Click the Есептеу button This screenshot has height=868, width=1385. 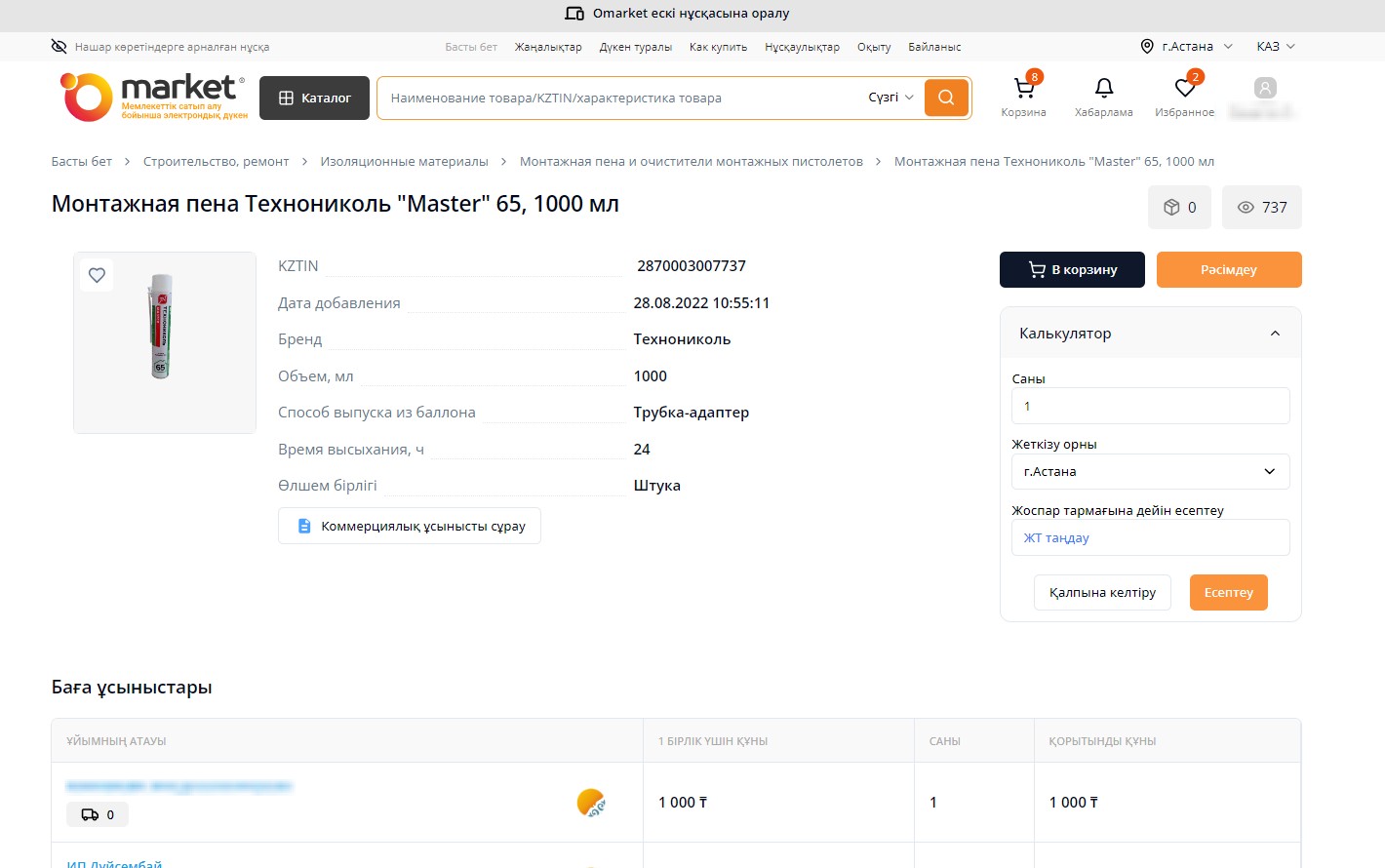[1228, 592]
